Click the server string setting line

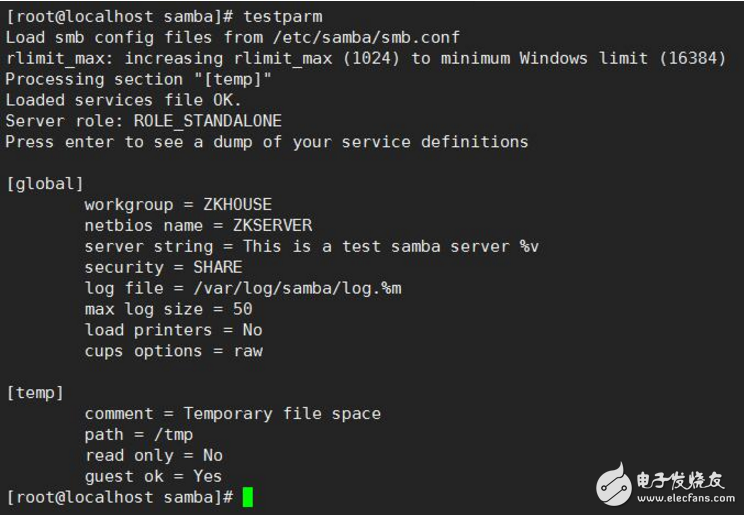click(x=311, y=246)
